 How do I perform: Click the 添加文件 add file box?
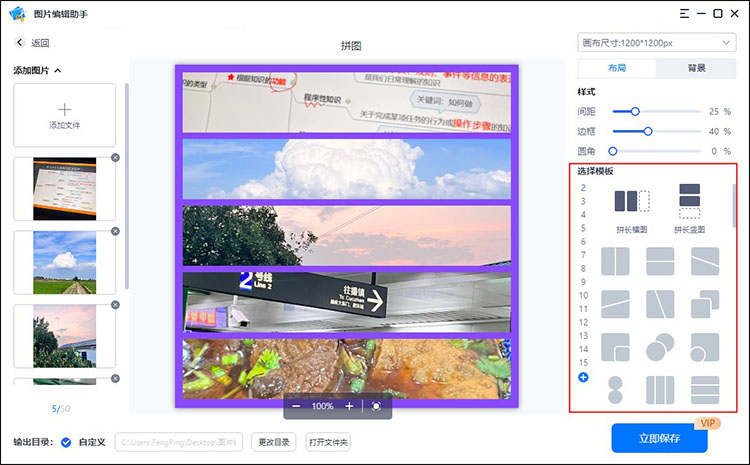point(65,115)
